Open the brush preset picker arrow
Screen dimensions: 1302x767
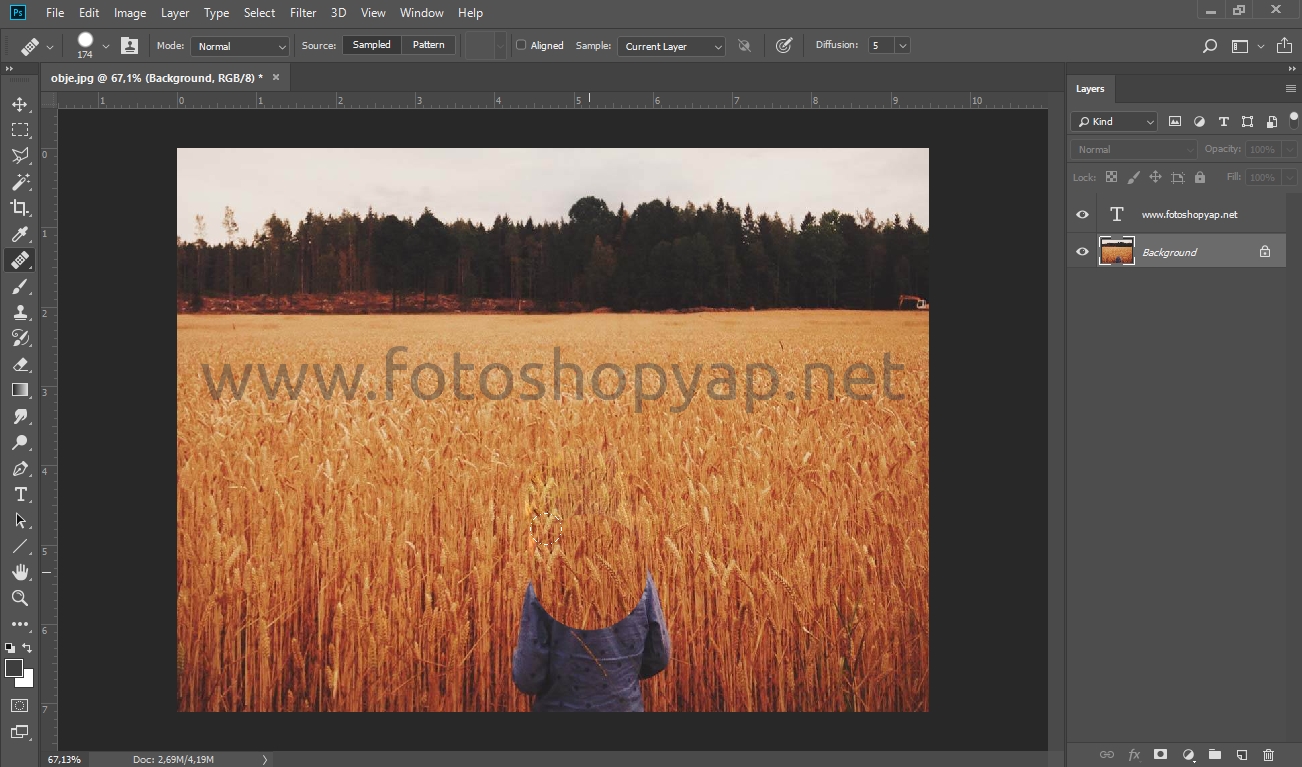pyautogui.click(x=105, y=45)
